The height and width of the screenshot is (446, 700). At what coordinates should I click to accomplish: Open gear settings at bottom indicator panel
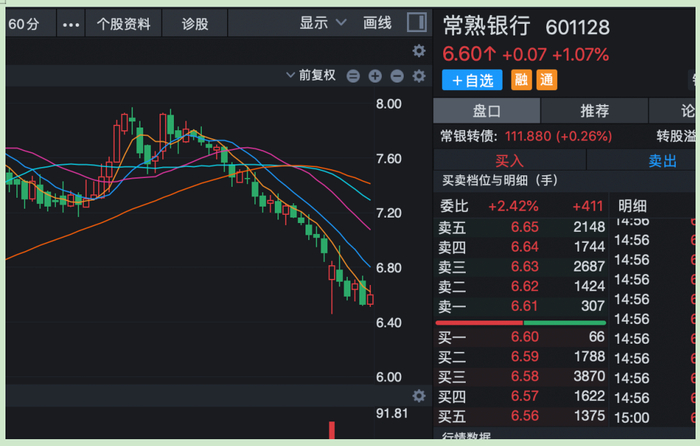coord(419,397)
